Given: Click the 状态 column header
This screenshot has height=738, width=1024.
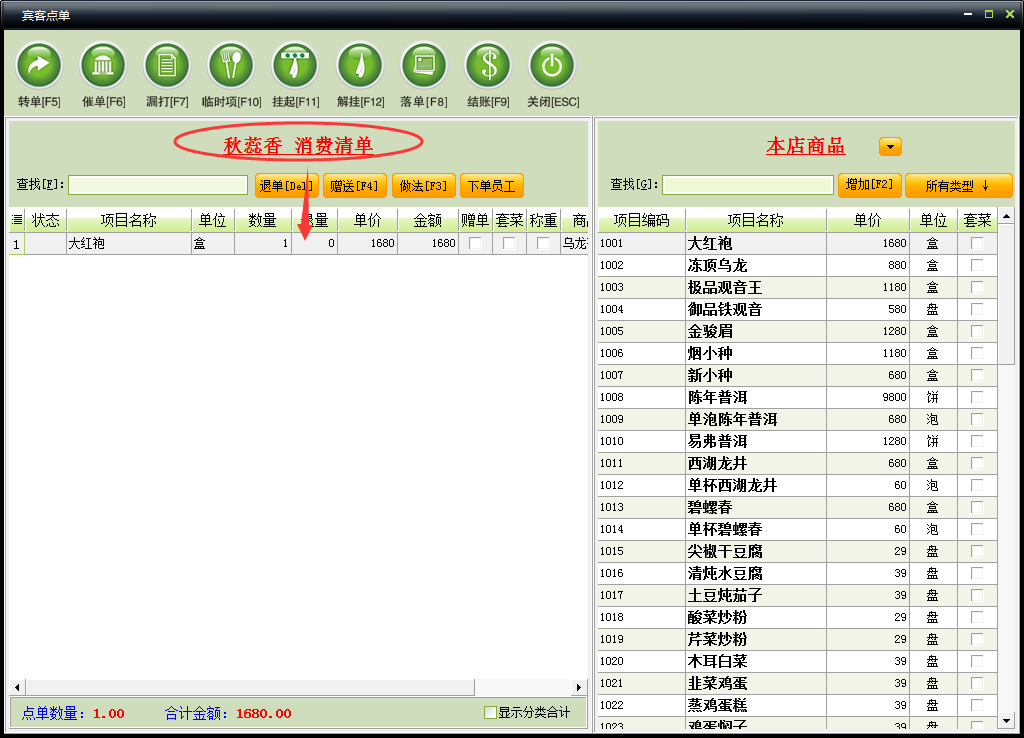Looking at the screenshot, I should pyautogui.click(x=46, y=220).
